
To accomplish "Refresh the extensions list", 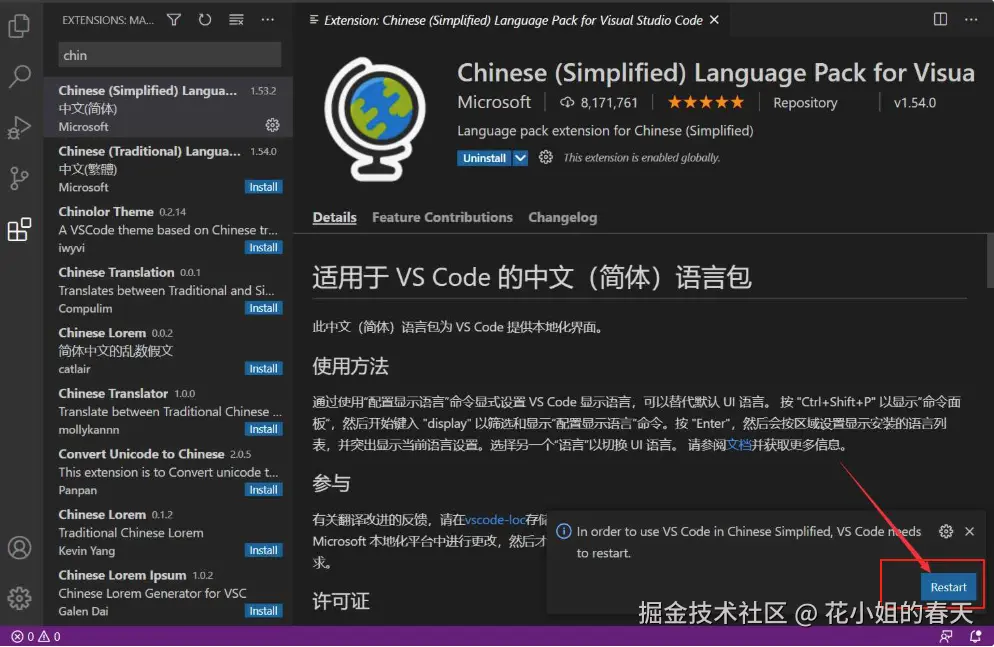I will coord(205,20).
